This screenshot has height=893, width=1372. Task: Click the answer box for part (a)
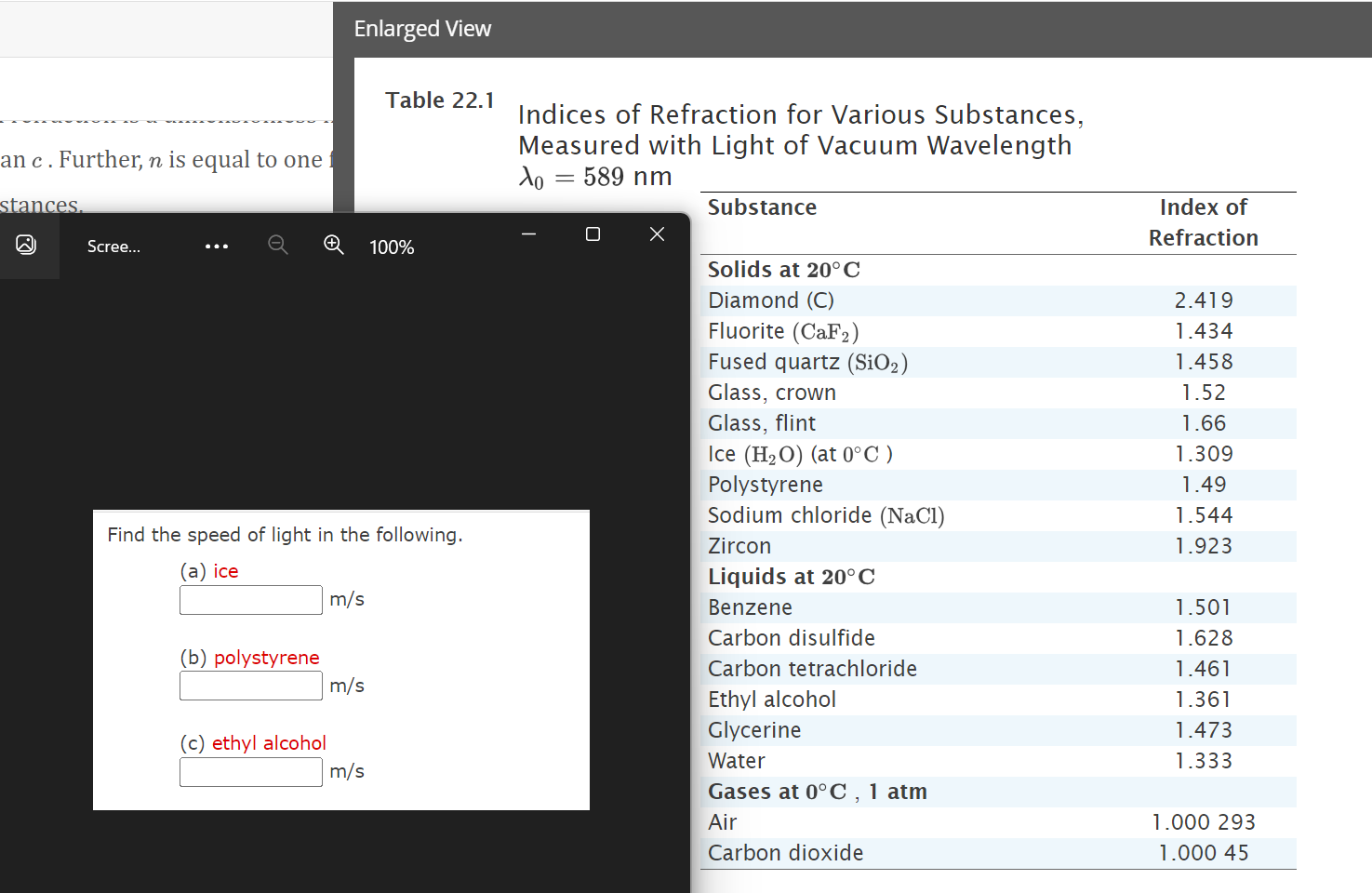(250, 600)
